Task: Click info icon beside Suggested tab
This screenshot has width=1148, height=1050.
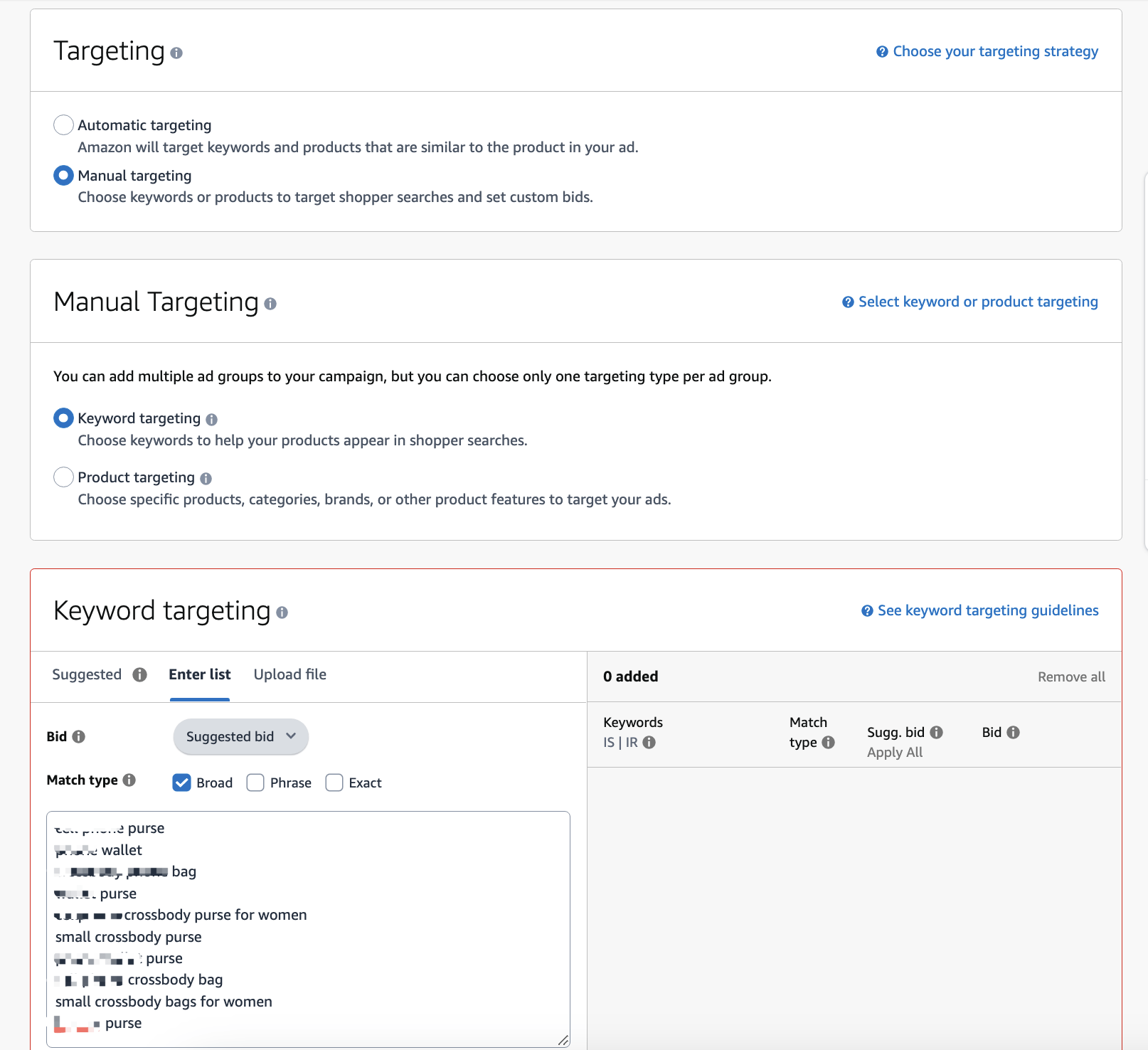Action: 139,674
